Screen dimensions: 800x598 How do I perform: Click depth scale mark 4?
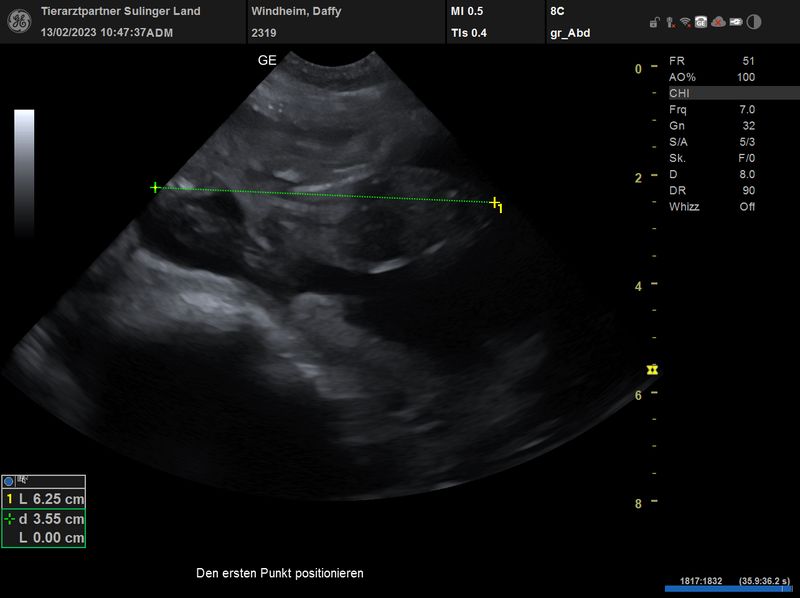(638, 287)
